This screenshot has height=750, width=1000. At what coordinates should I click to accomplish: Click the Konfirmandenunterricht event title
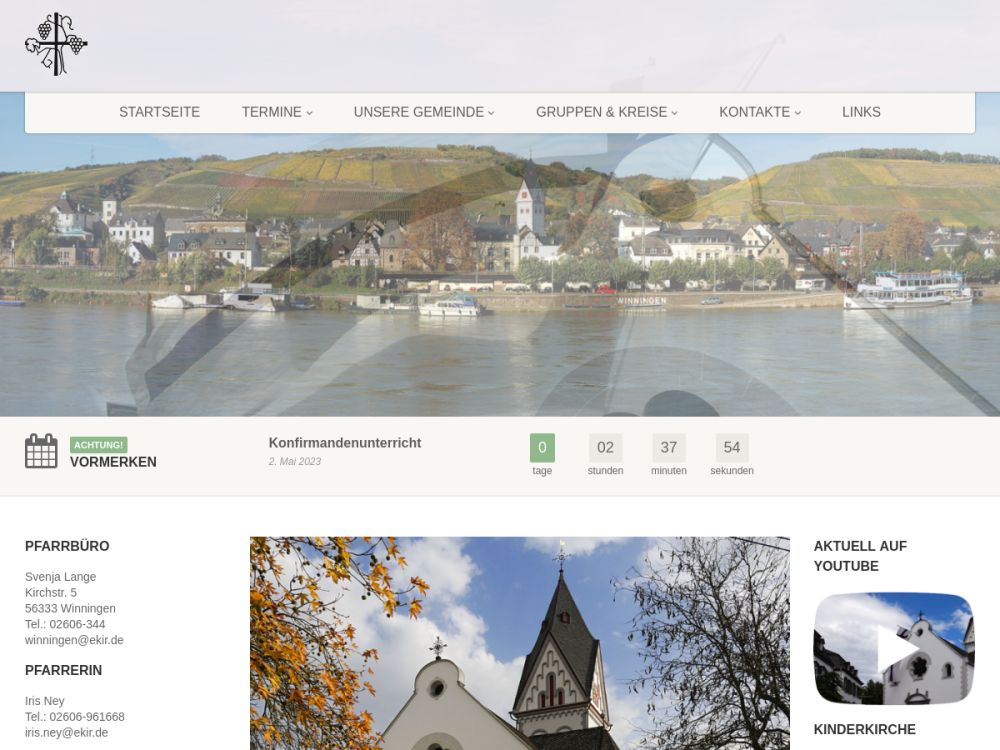pyautogui.click(x=345, y=443)
